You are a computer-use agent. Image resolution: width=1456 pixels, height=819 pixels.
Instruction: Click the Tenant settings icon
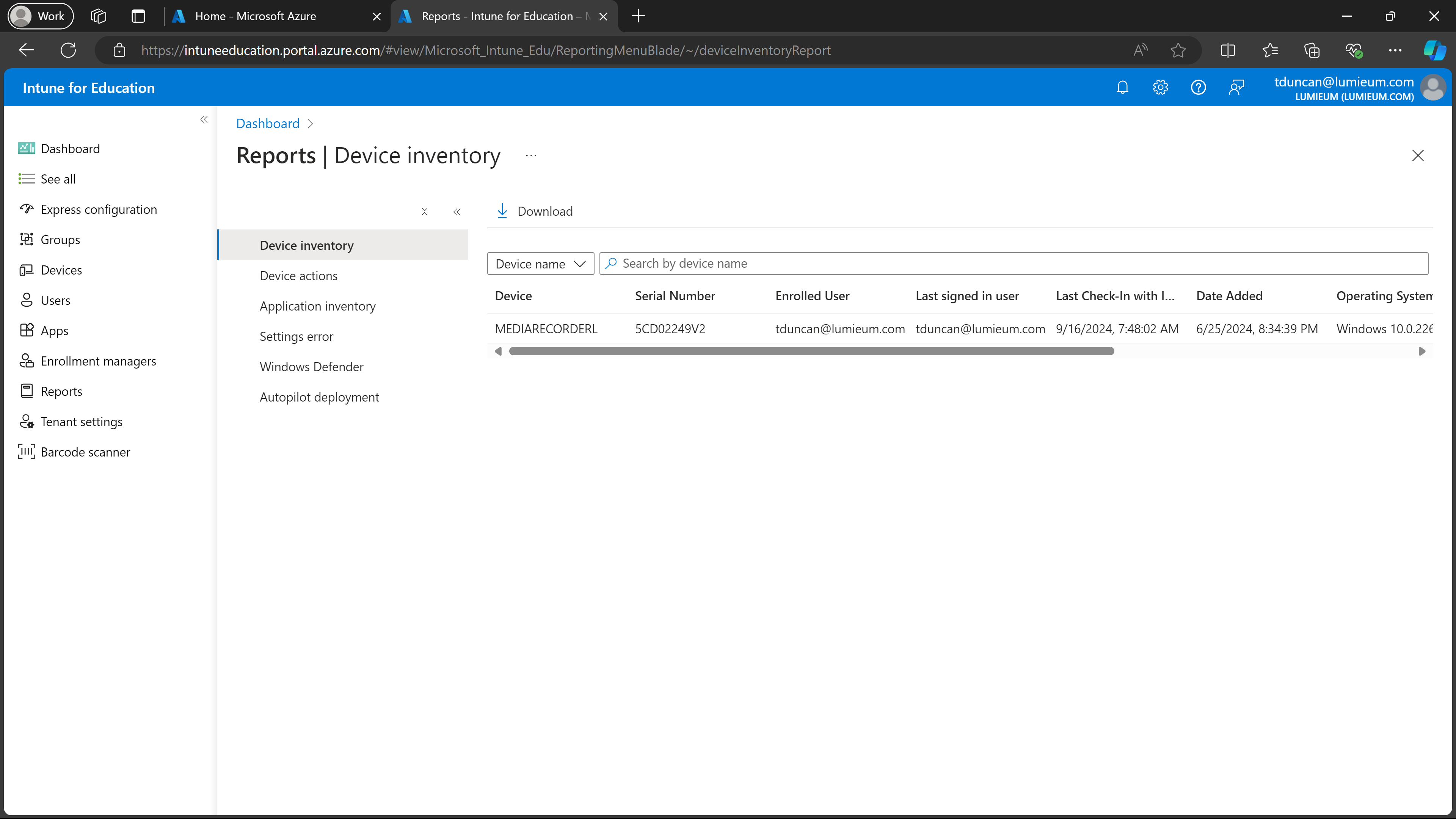tap(26, 422)
